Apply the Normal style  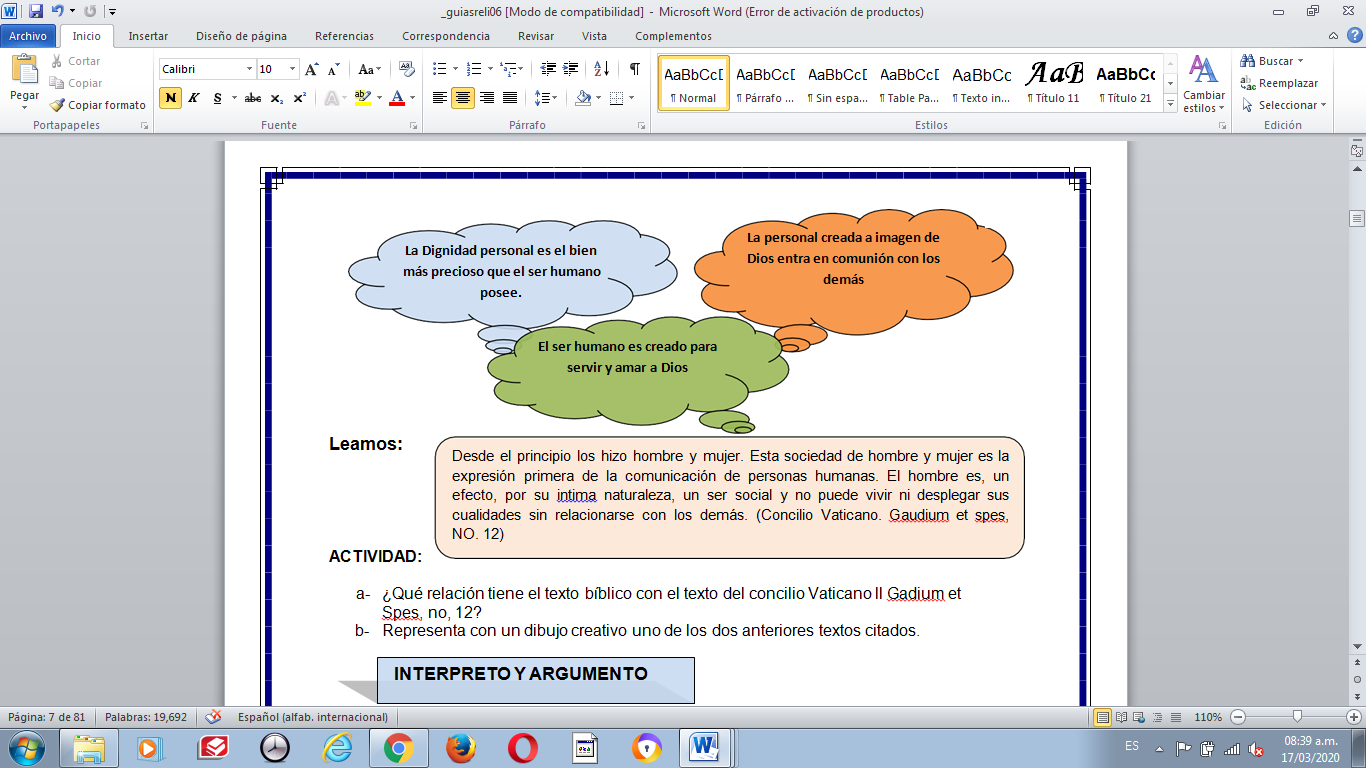(x=693, y=83)
